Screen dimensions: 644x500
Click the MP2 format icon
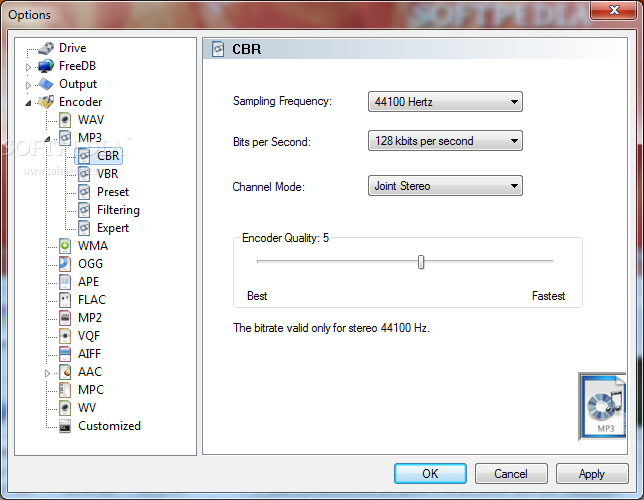tap(65, 318)
